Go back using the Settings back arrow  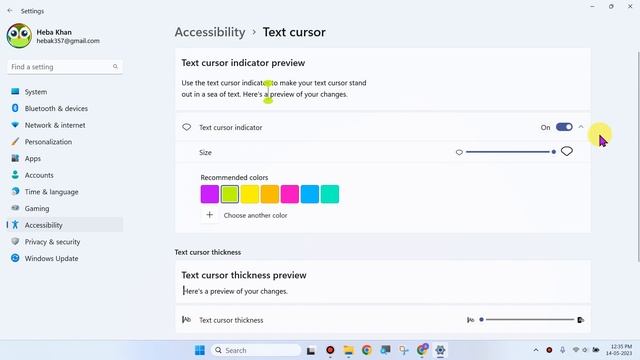10,11
